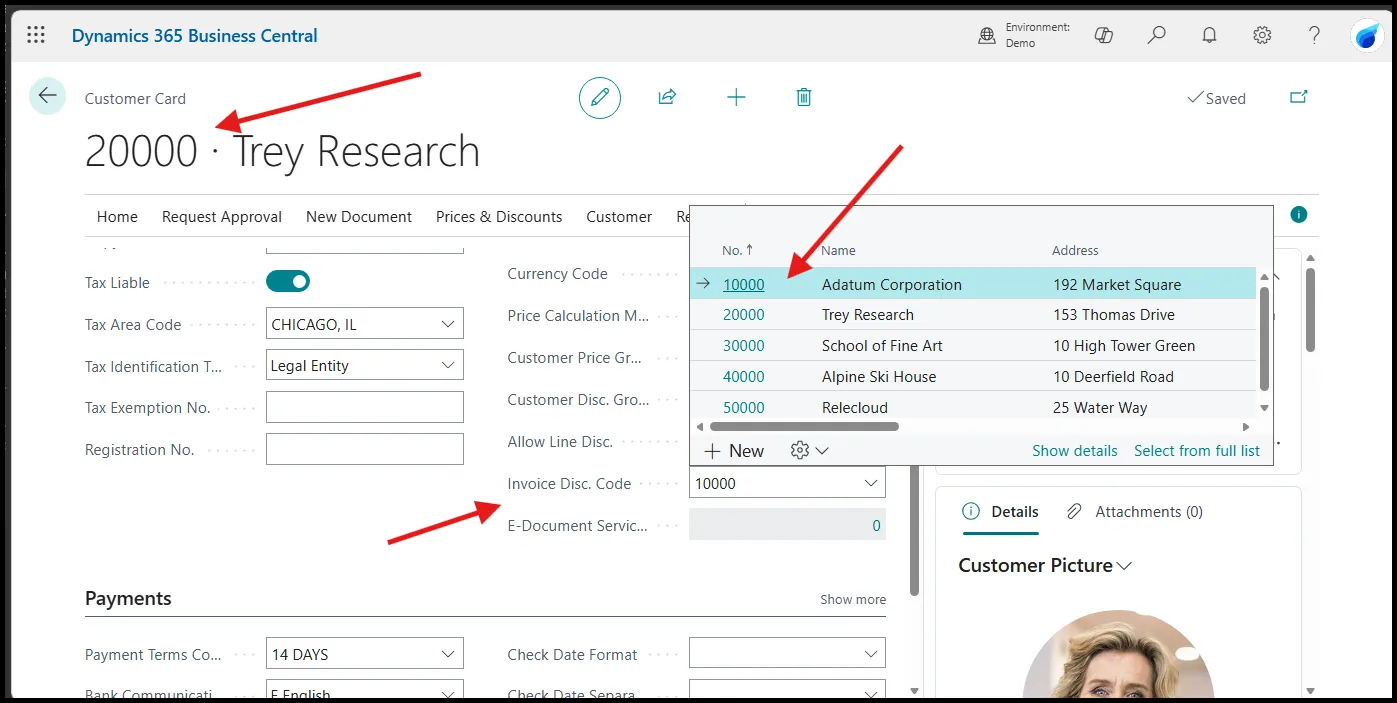Click the 153 Thomas Drive address
The image size is (1397, 703).
1113,314
